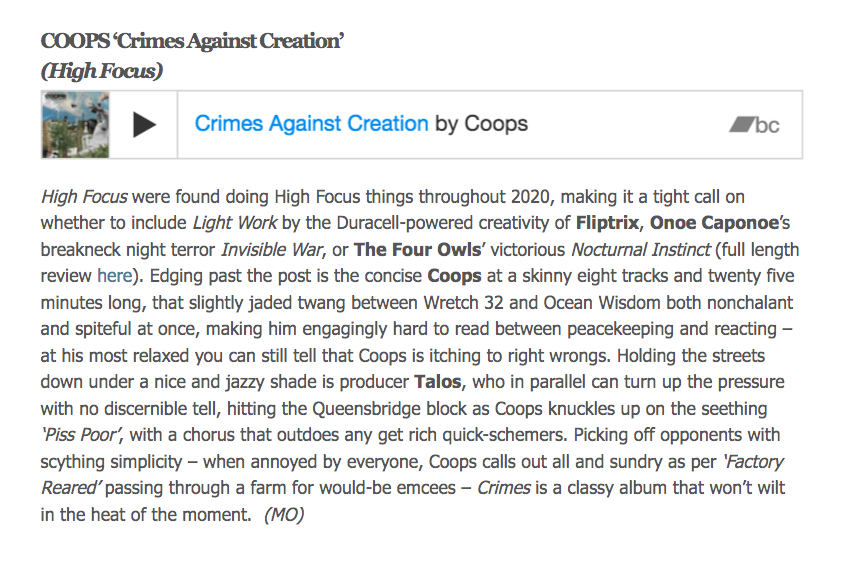This screenshot has width=850, height=569.
Task: Click italic 'High Focus' starting the paragraph
Action: coord(84,197)
